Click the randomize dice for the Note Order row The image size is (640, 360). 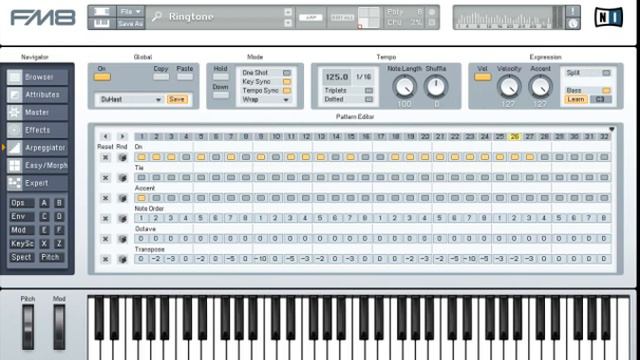click(122, 218)
